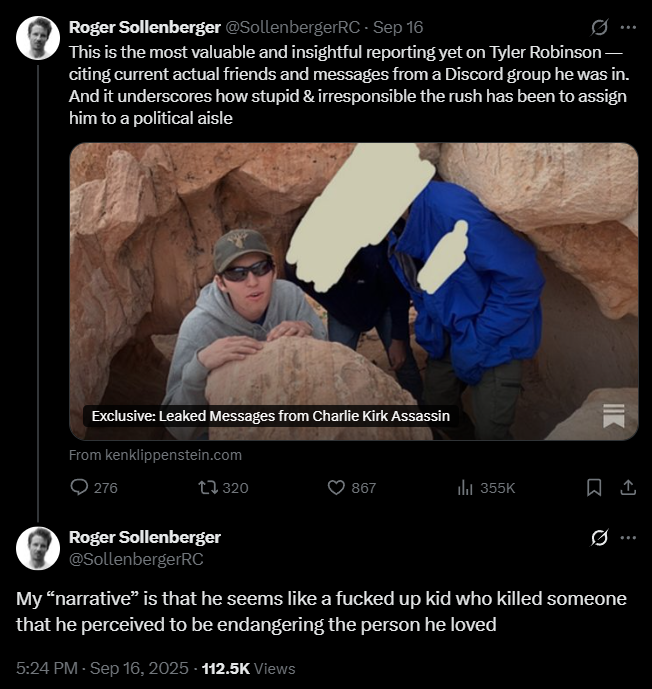Expand more options on the second tweet
The height and width of the screenshot is (689, 652).
pyautogui.click(x=628, y=537)
